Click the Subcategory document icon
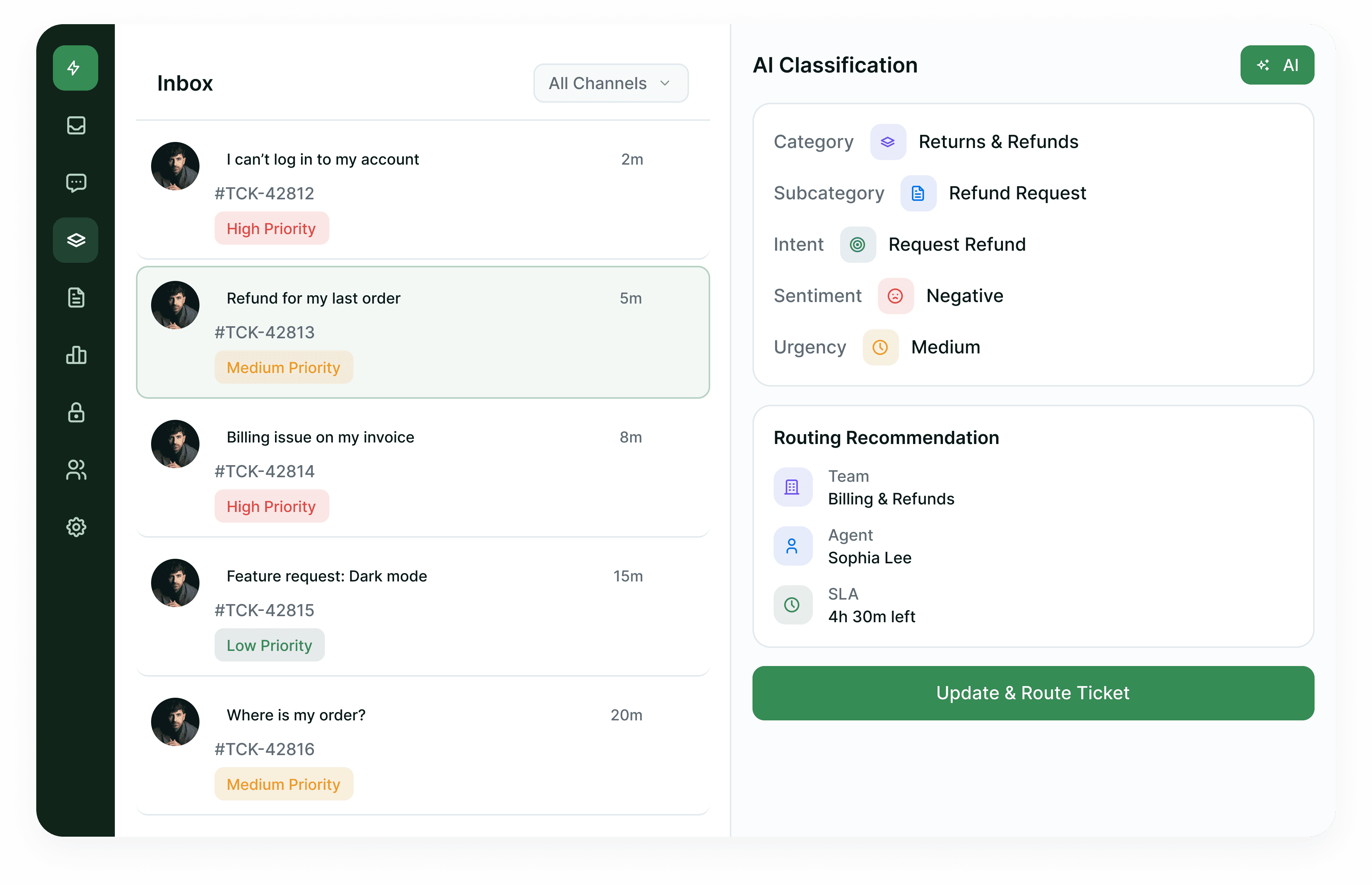This screenshot has height=885, width=1372. coord(918,193)
